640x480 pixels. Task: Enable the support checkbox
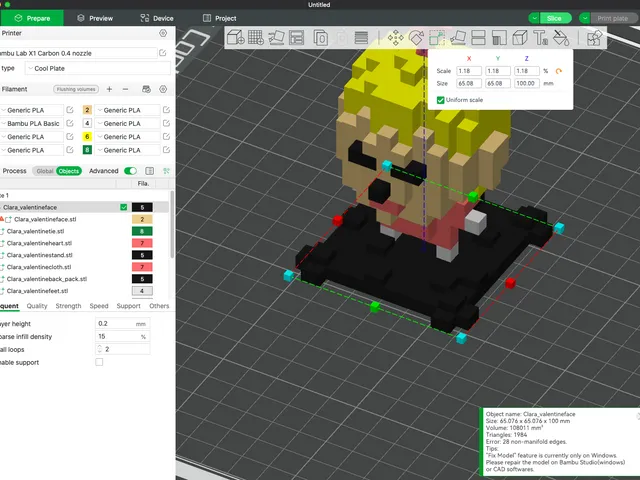[99, 362]
